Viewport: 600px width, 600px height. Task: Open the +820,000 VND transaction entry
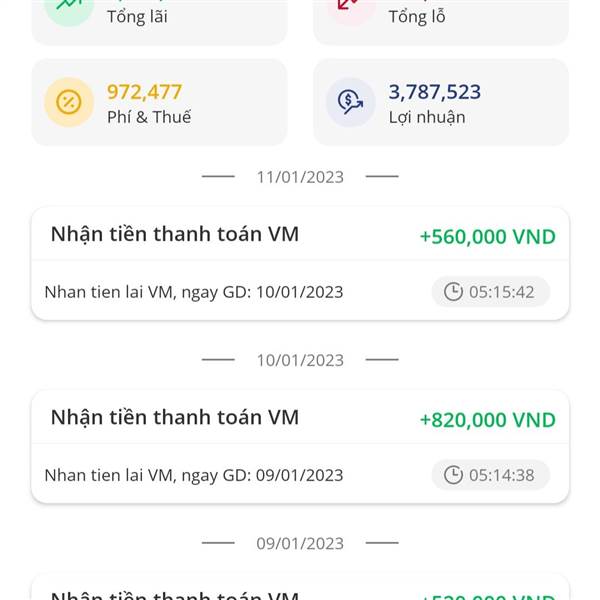point(300,447)
